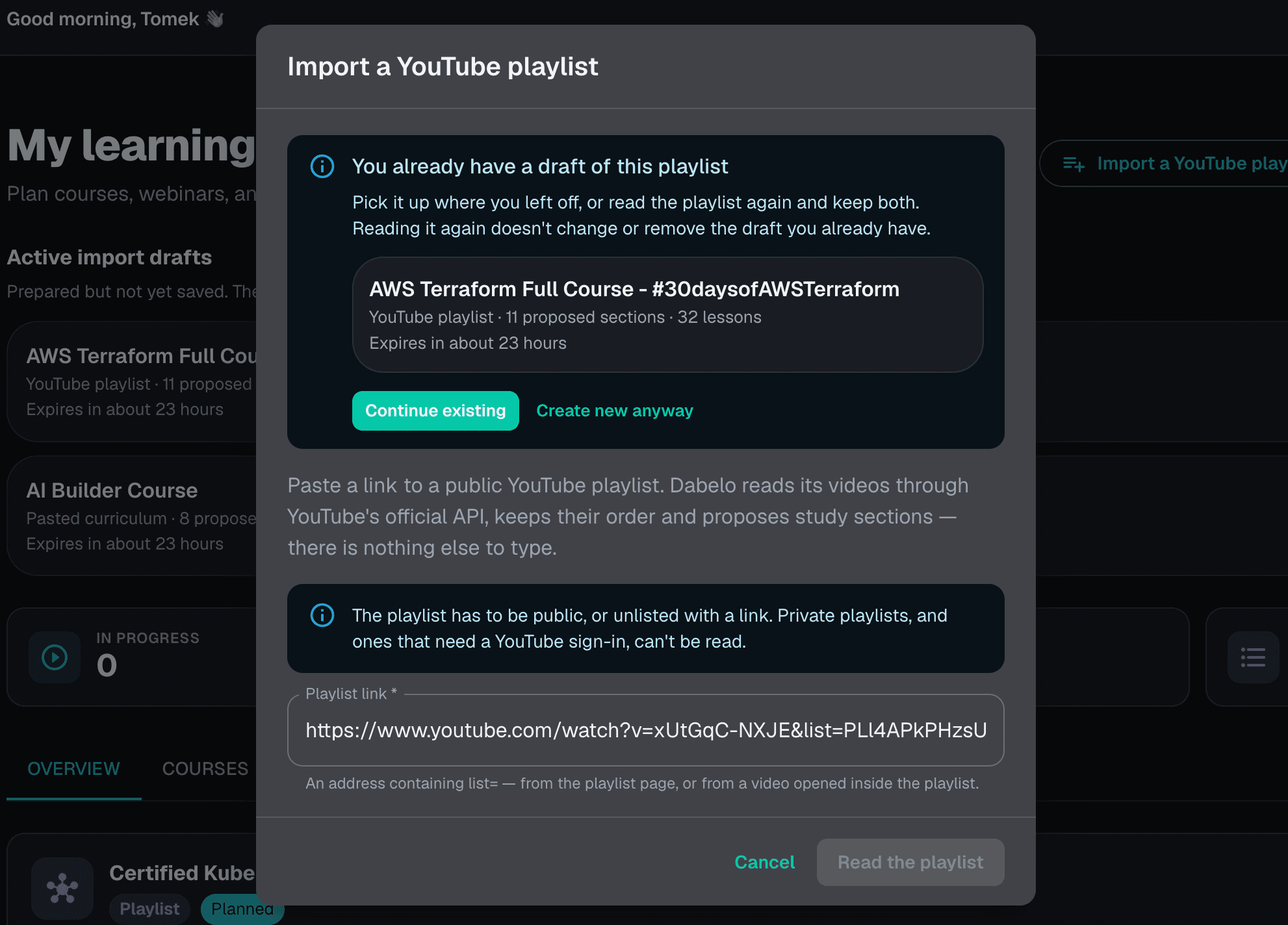Click the playlist-add icon in the background import button
The width and height of the screenshot is (1288, 925).
1074,164
